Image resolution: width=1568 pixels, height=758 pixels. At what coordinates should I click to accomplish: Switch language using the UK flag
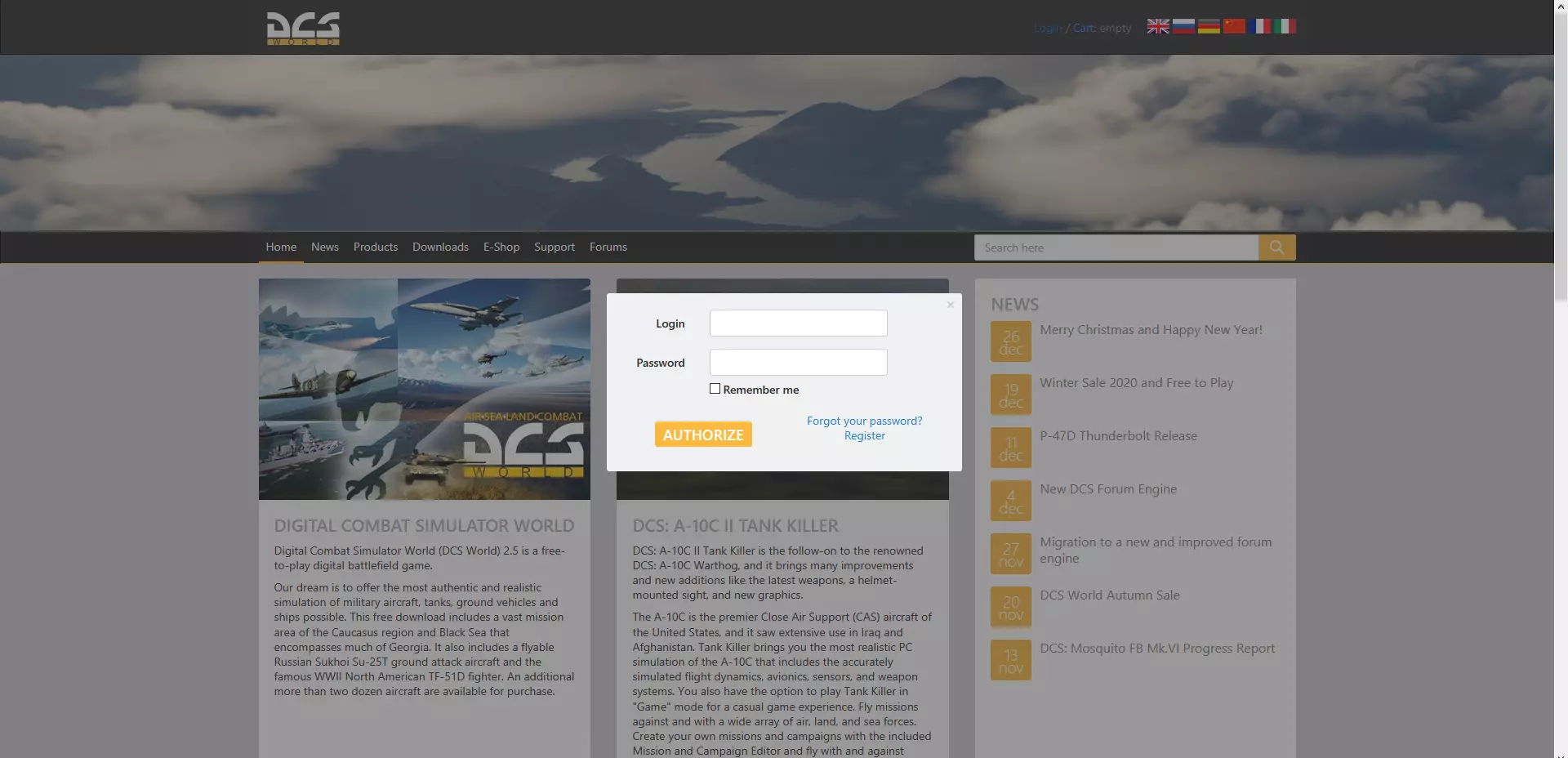coord(1158,27)
